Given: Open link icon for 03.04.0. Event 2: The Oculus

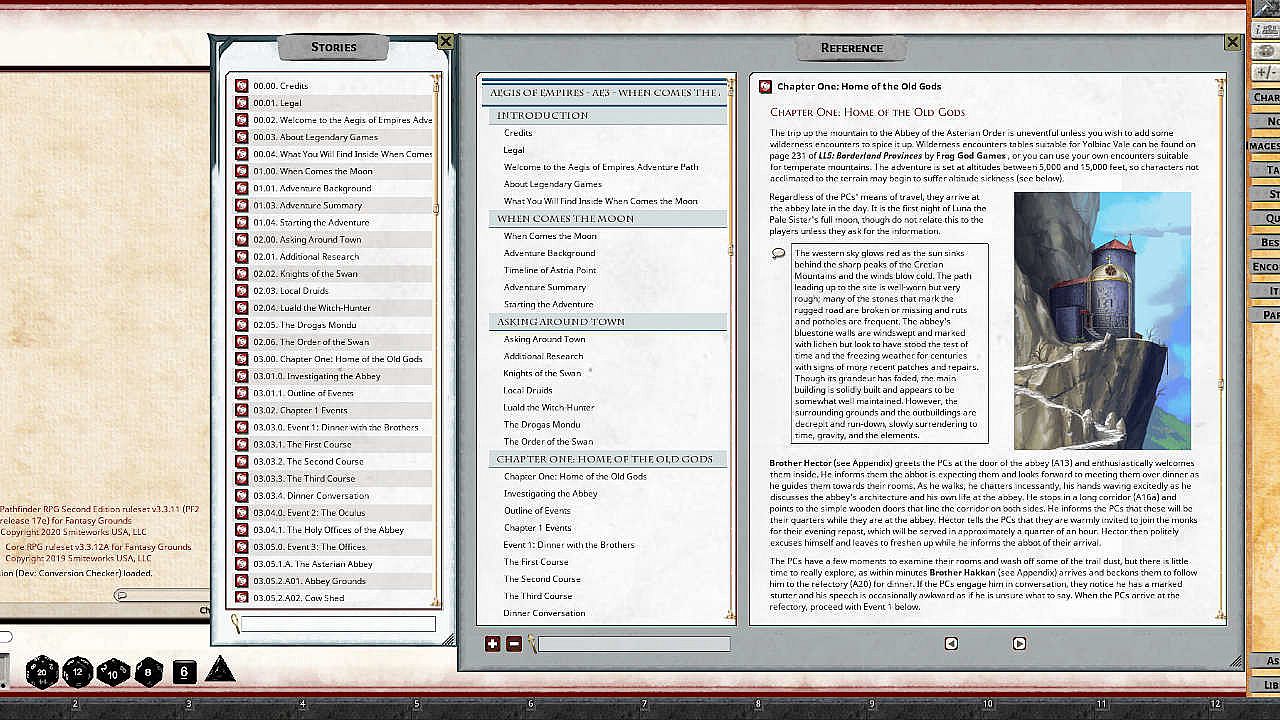Looking at the screenshot, I should point(242,512).
